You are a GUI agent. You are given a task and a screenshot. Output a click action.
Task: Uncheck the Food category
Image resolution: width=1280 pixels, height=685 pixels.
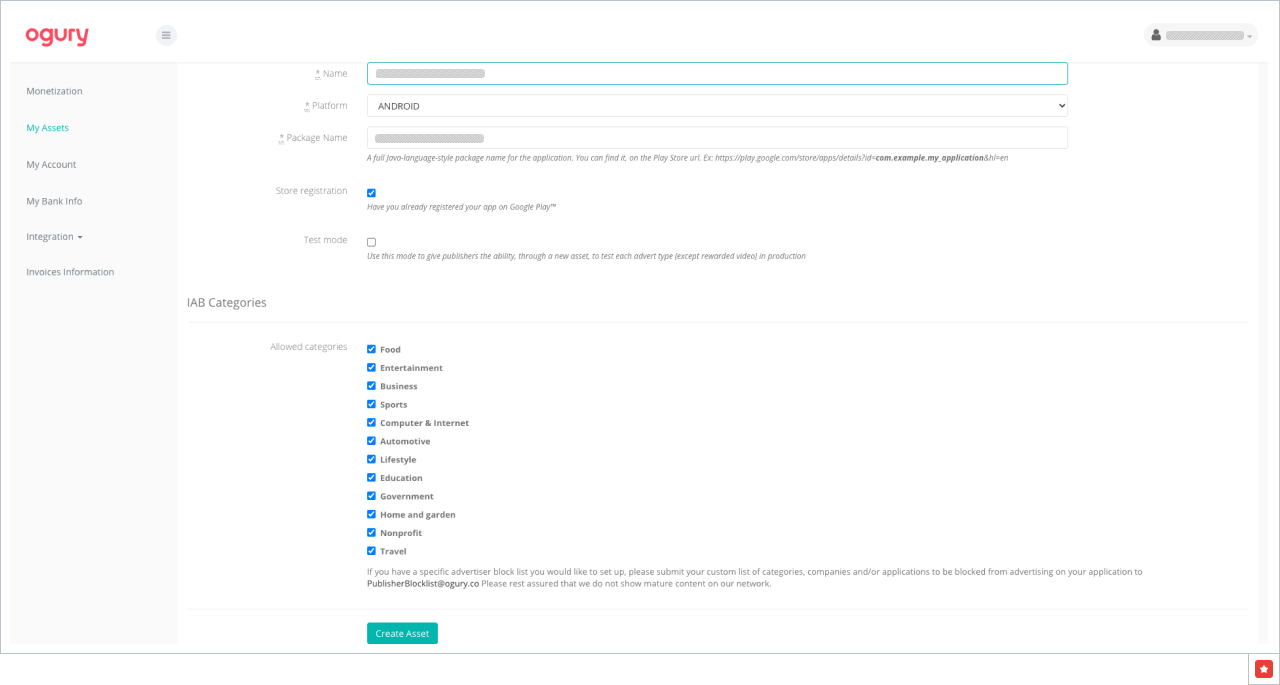click(x=371, y=349)
